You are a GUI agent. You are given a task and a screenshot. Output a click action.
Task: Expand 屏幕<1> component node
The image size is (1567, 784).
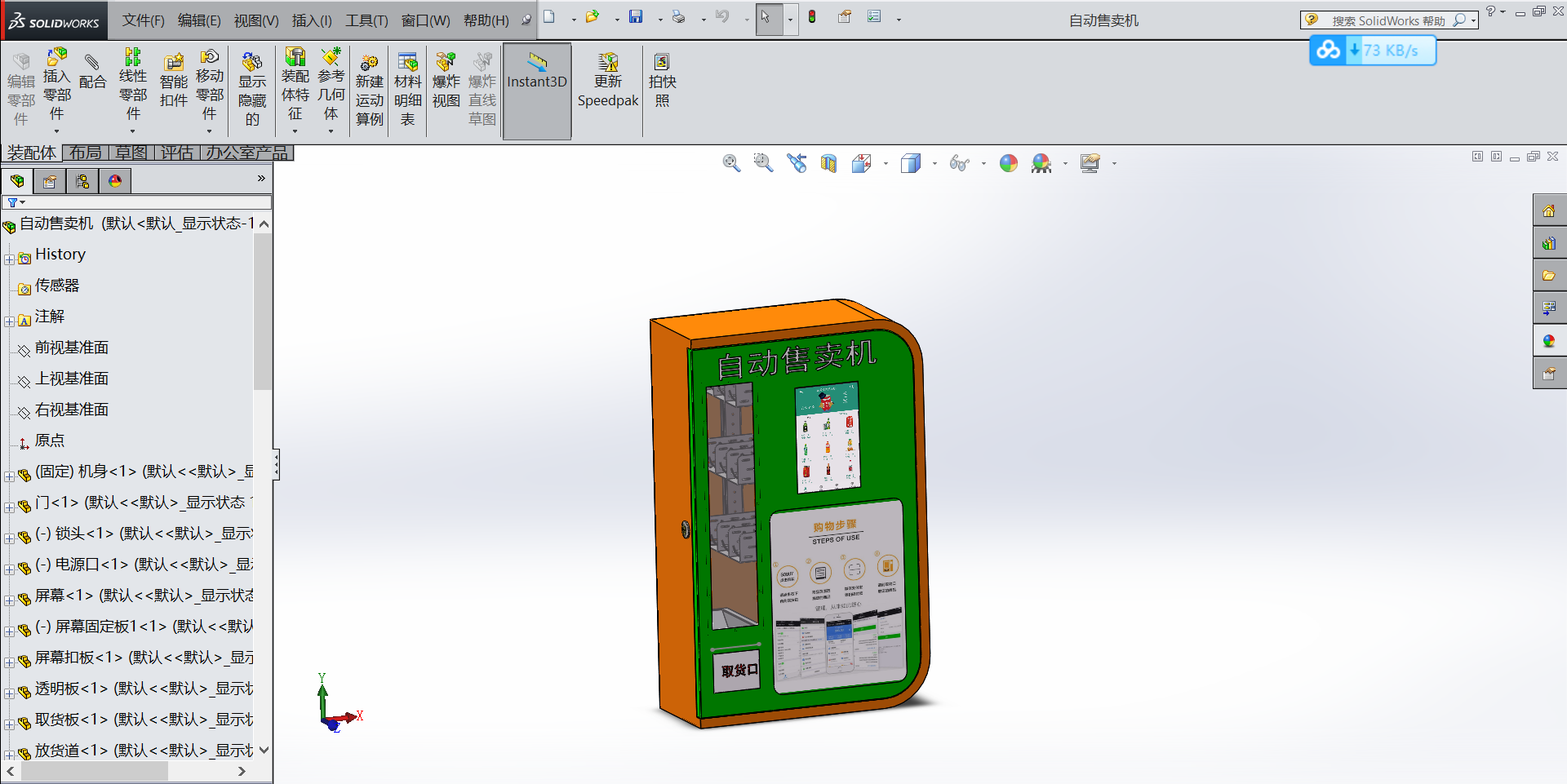(9, 600)
